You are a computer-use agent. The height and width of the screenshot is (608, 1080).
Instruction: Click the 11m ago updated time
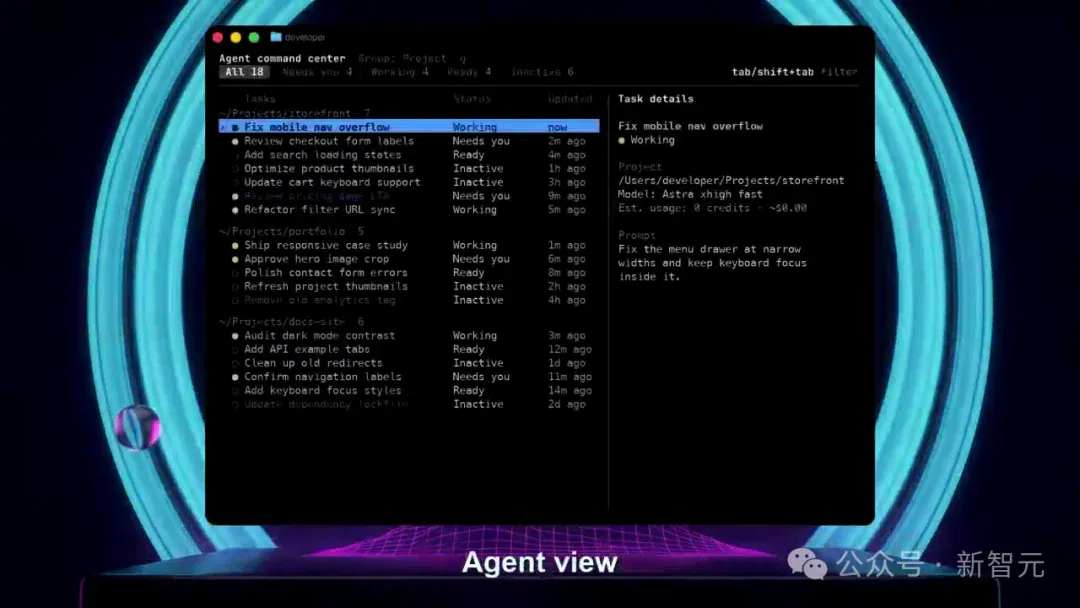click(570, 377)
